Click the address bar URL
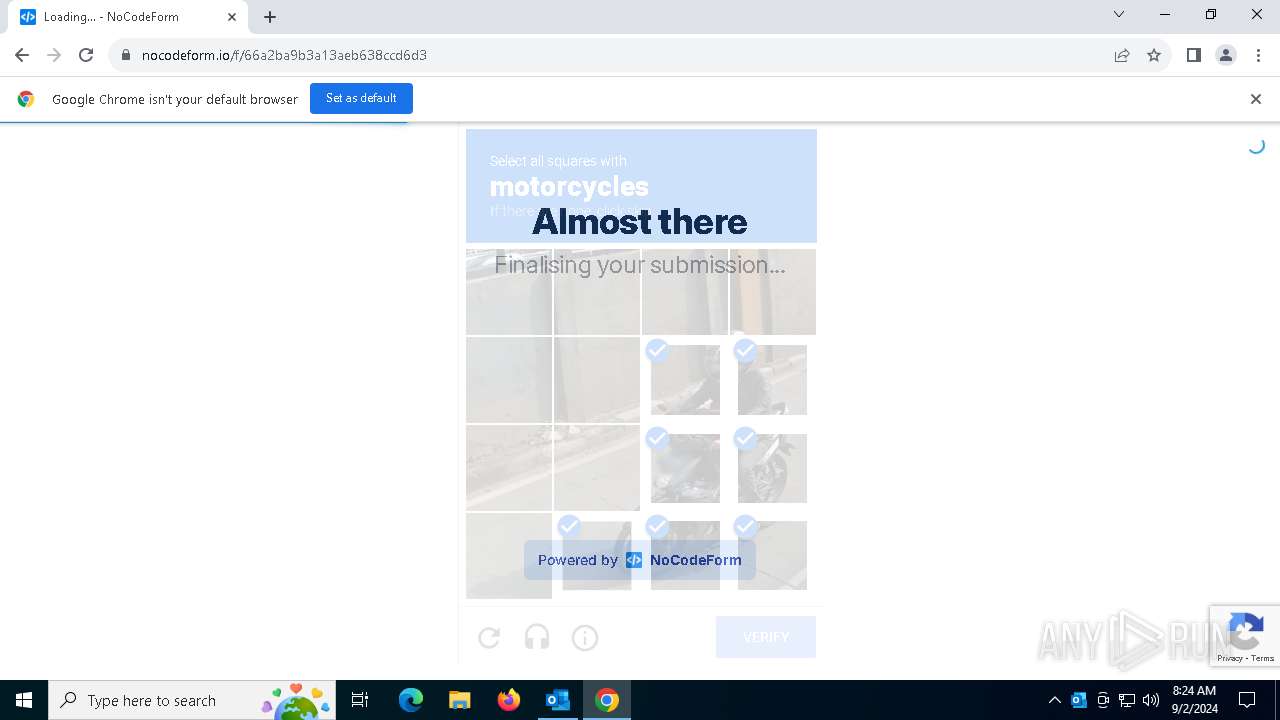This screenshot has height=720, width=1280. 284,55
